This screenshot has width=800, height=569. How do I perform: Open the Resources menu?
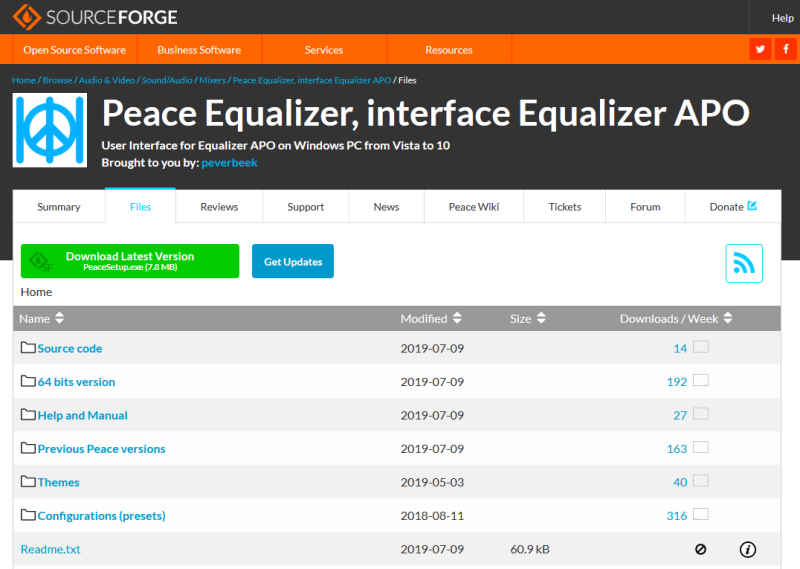coord(449,50)
